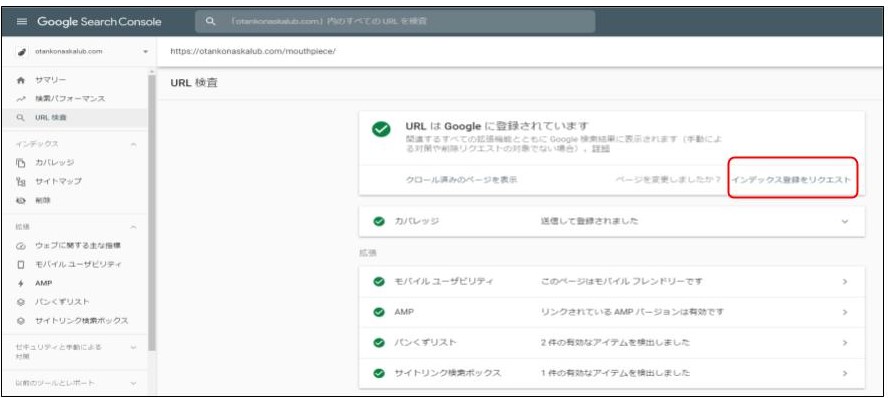The width and height of the screenshot is (888, 398).
Task: Click the trend icon beside 検索パフォーマンス
Action: coord(21,99)
